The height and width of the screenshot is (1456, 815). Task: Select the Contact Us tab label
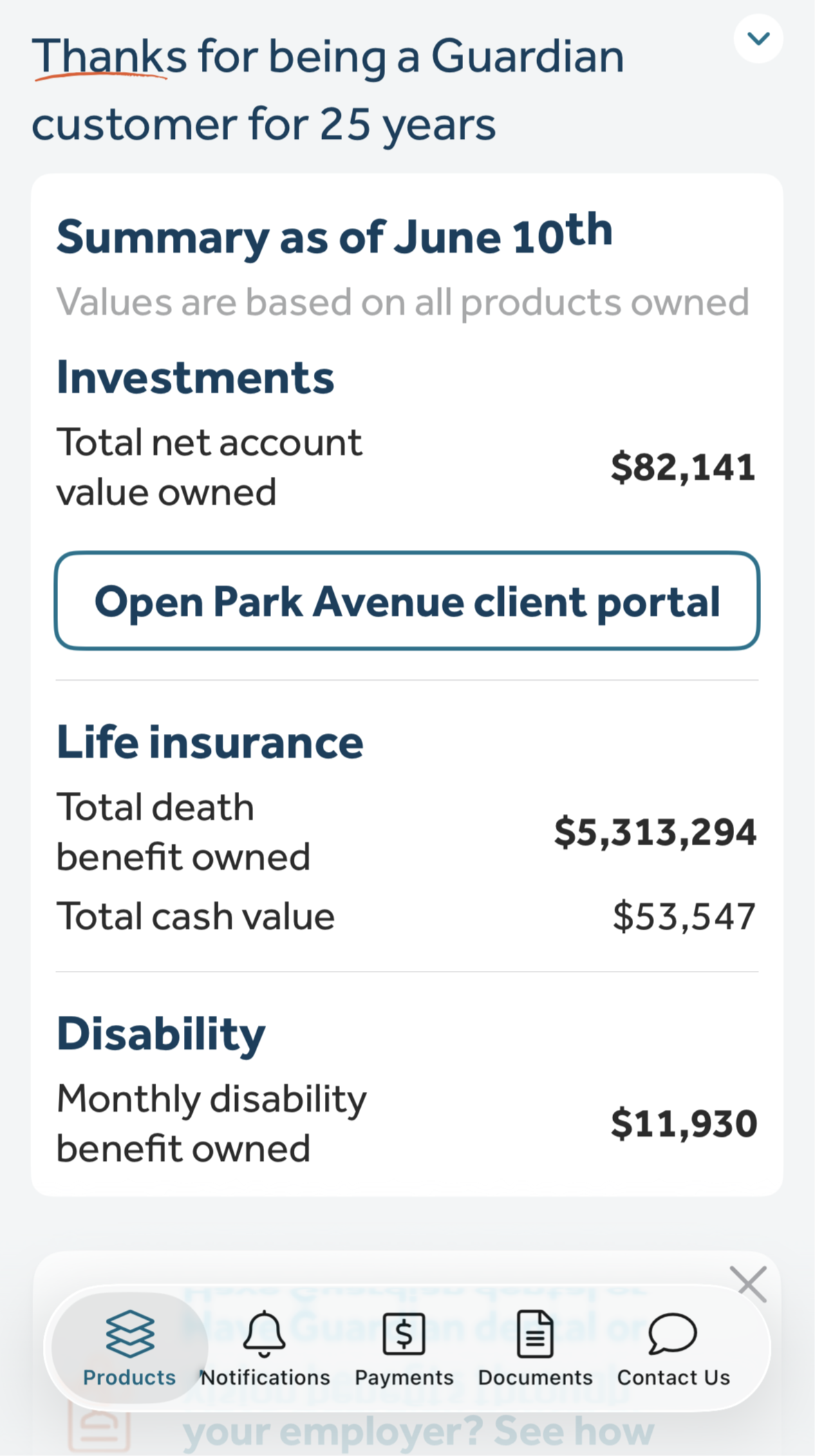pos(673,1377)
